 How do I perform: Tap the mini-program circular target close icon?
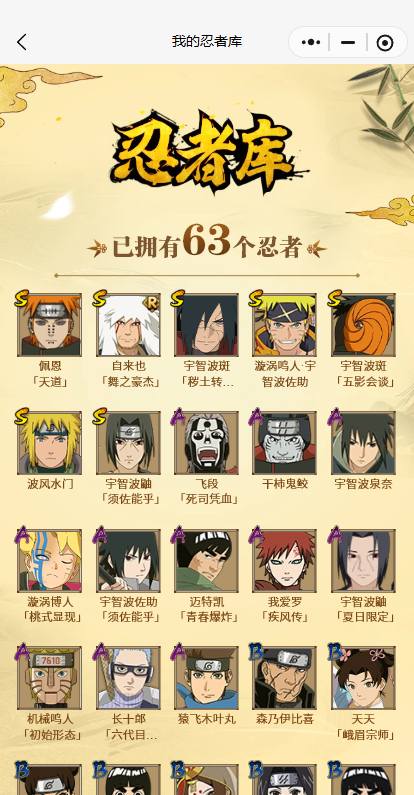(385, 43)
